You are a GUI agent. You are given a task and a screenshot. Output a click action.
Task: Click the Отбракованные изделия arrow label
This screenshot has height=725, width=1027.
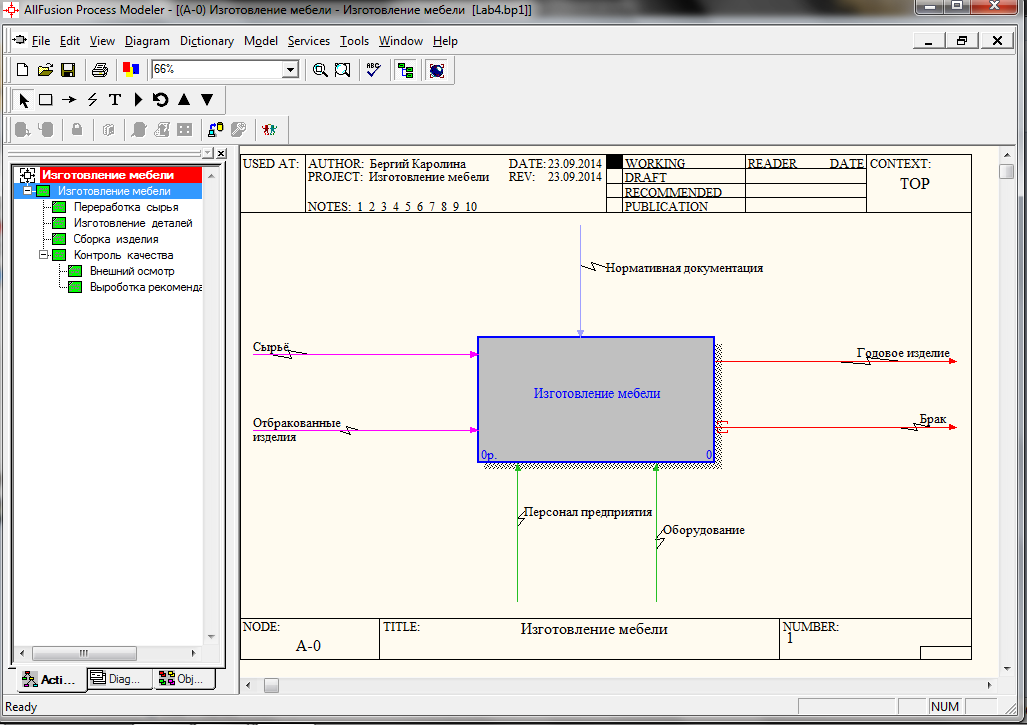(x=297, y=430)
